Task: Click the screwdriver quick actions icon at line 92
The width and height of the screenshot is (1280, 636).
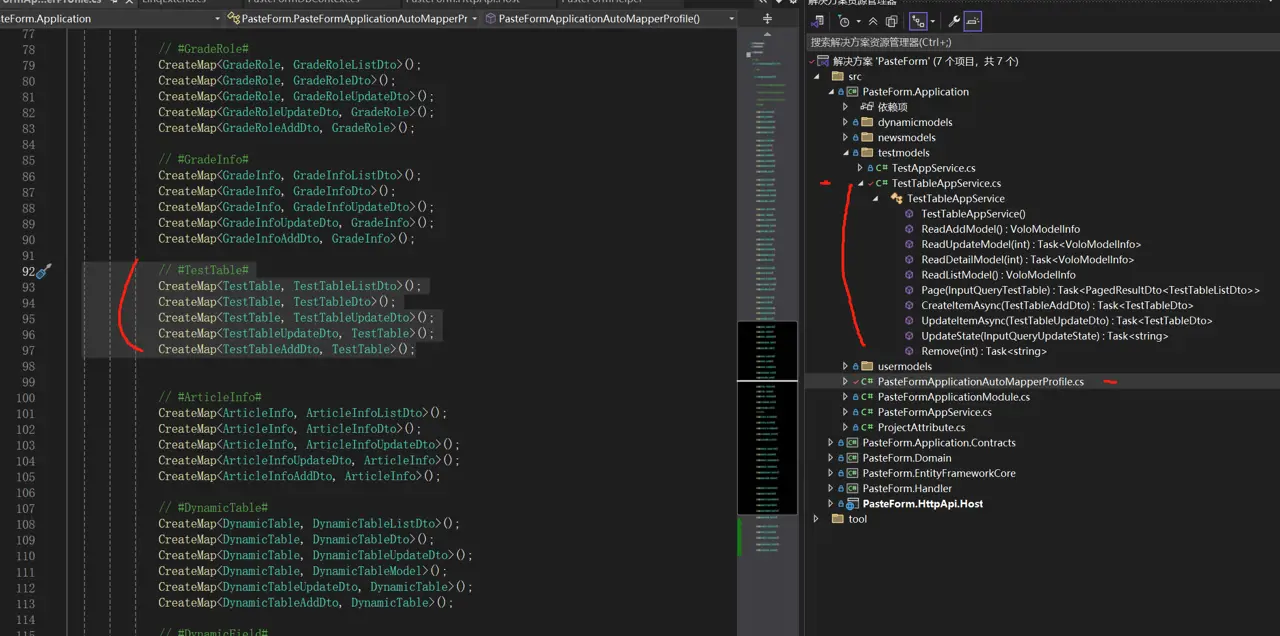Action: (x=43, y=271)
